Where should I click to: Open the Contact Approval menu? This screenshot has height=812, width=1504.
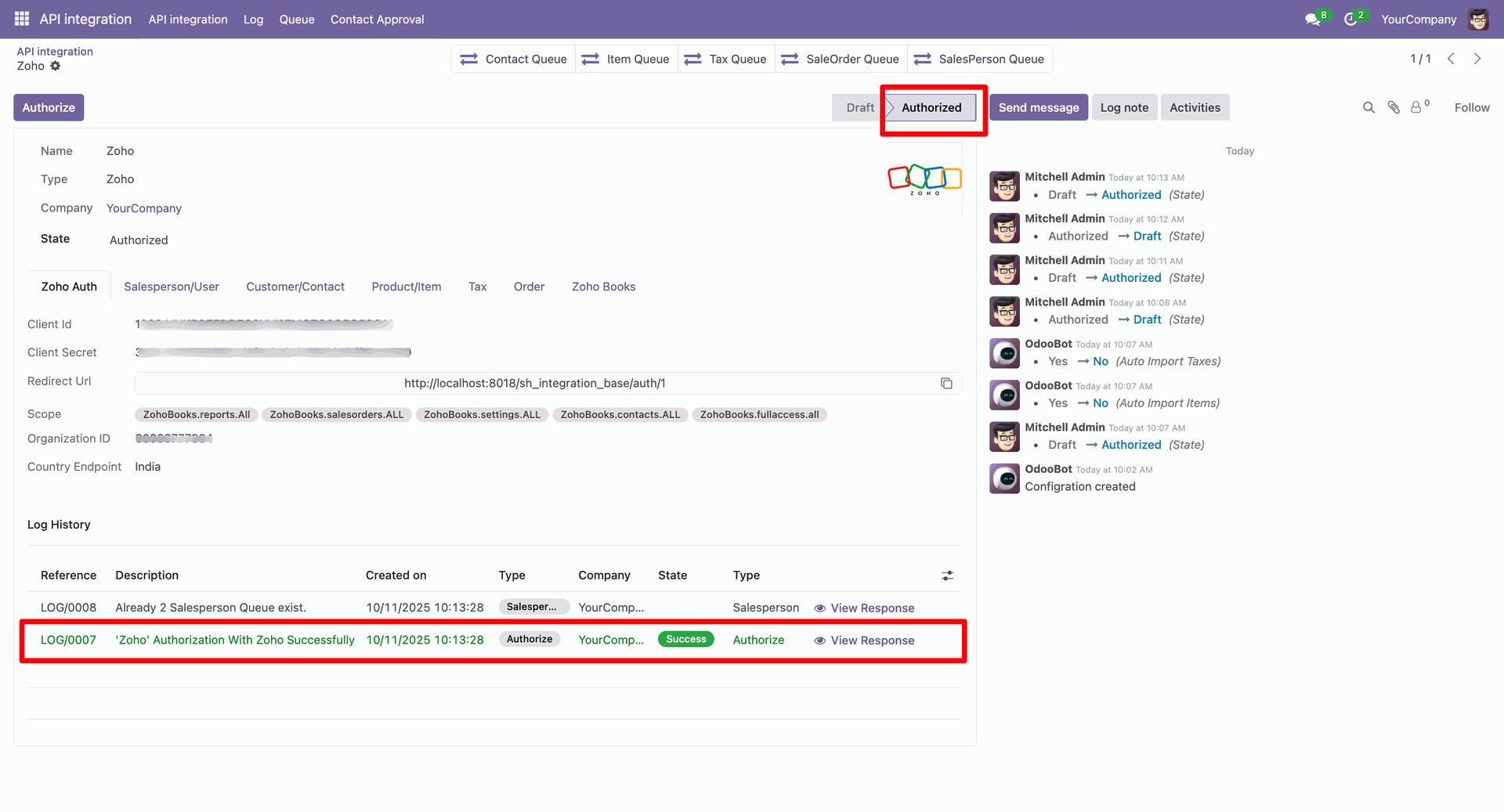pos(378,19)
